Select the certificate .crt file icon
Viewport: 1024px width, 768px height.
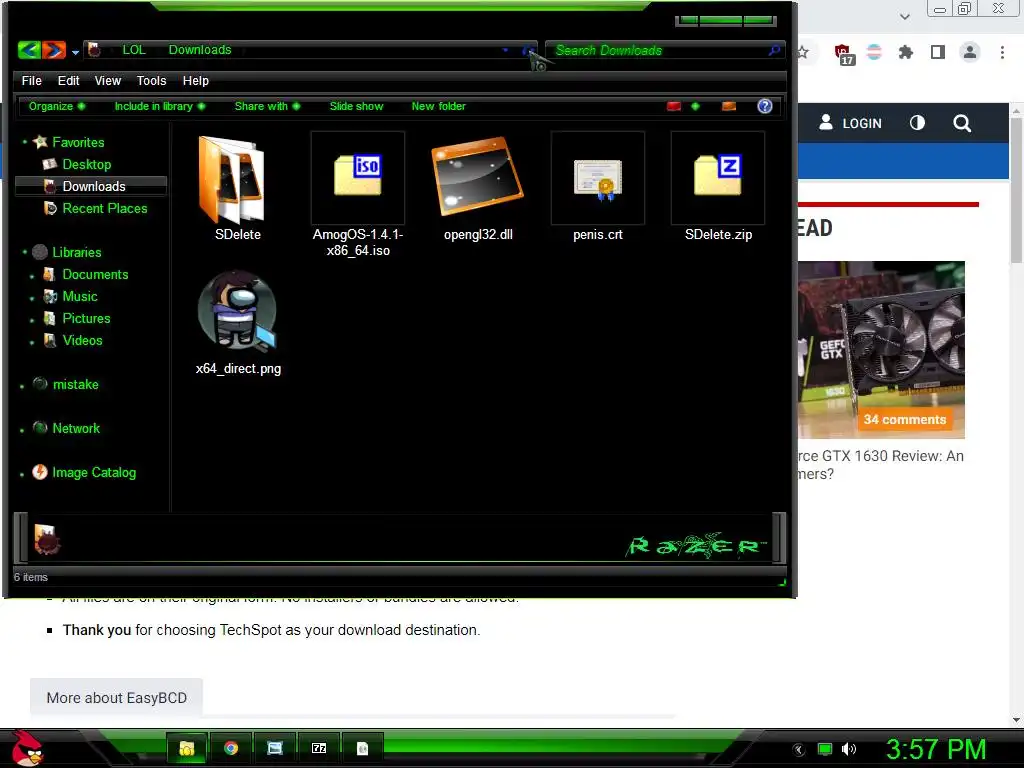598,178
